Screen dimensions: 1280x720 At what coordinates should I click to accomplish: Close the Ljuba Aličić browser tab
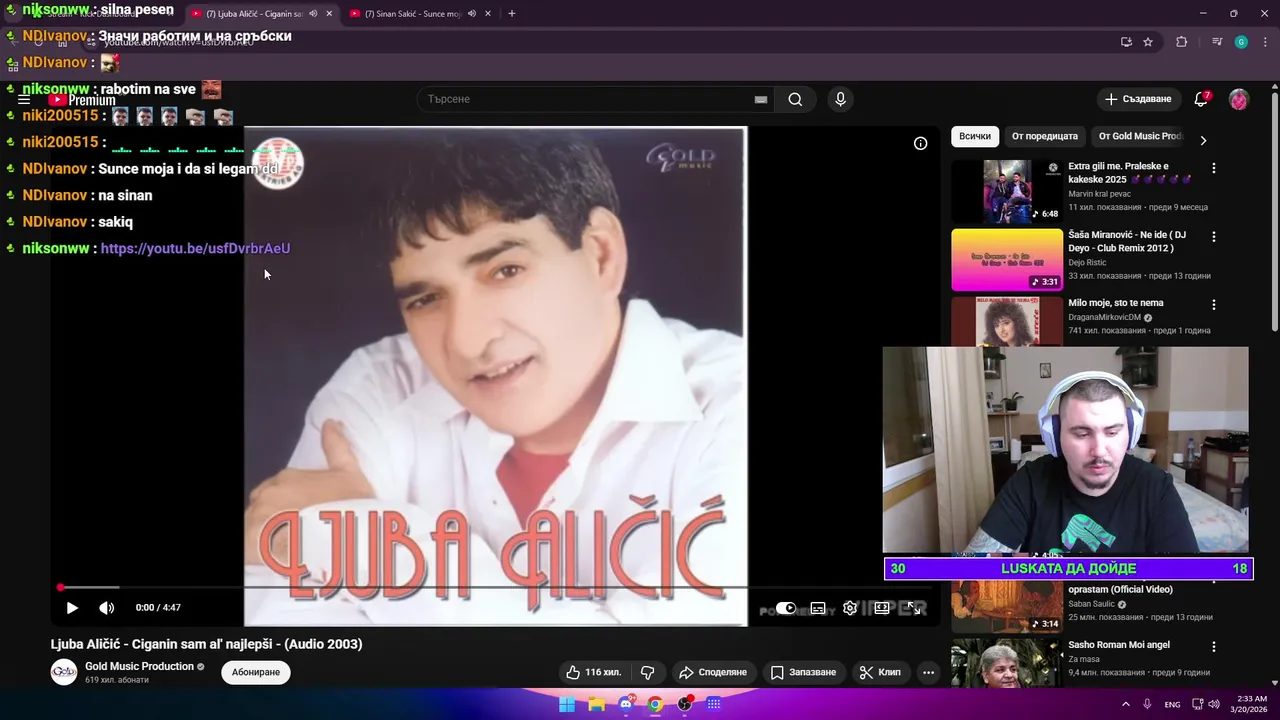pyautogui.click(x=329, y=14)
